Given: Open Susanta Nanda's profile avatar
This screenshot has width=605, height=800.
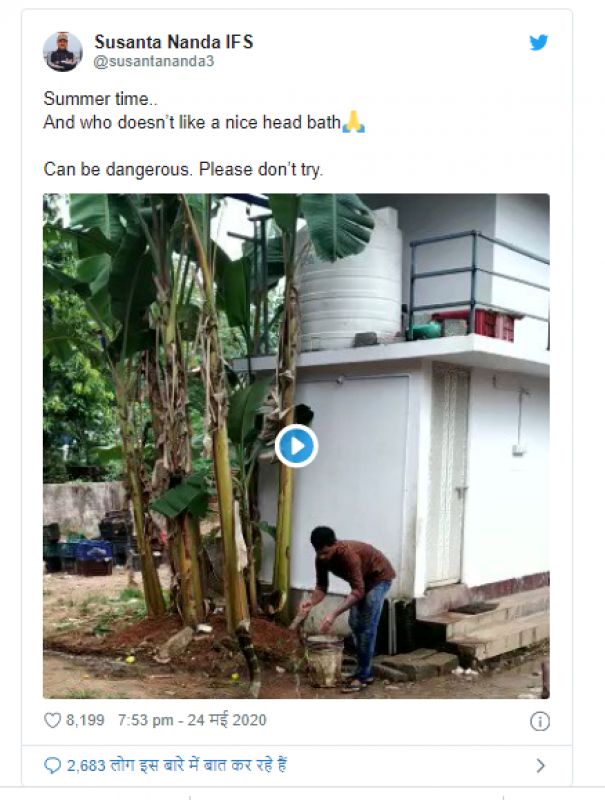Looking at the screenshot, I should [63, 51].
